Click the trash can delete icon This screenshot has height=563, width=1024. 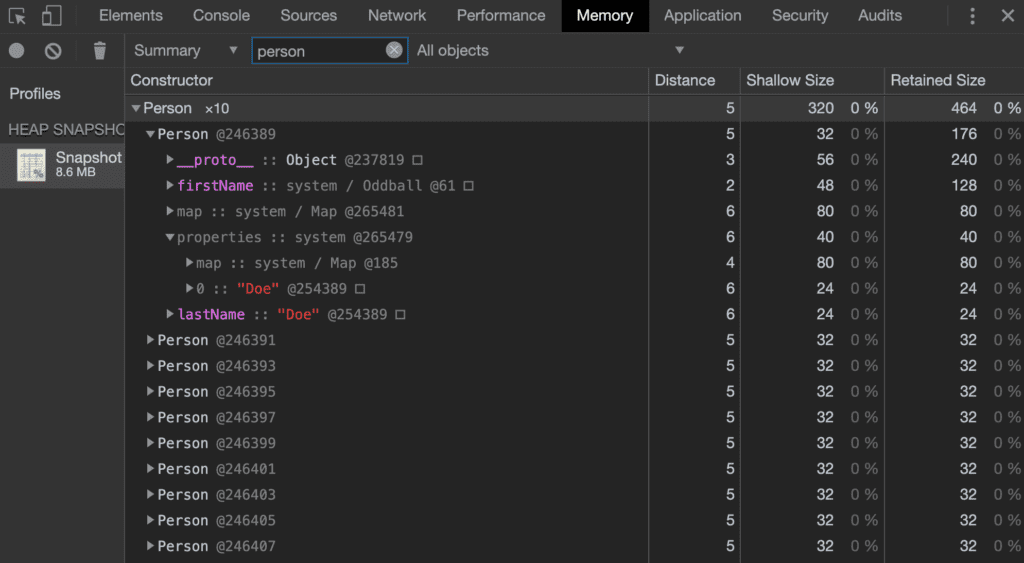[x=99, y=51]
